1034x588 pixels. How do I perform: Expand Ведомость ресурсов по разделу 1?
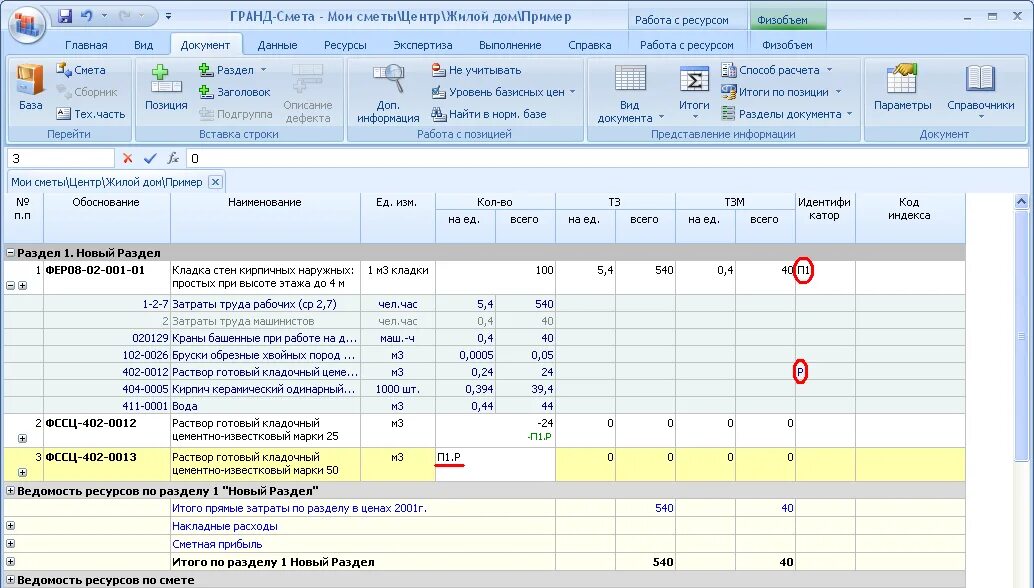click(x=10, y=490)
